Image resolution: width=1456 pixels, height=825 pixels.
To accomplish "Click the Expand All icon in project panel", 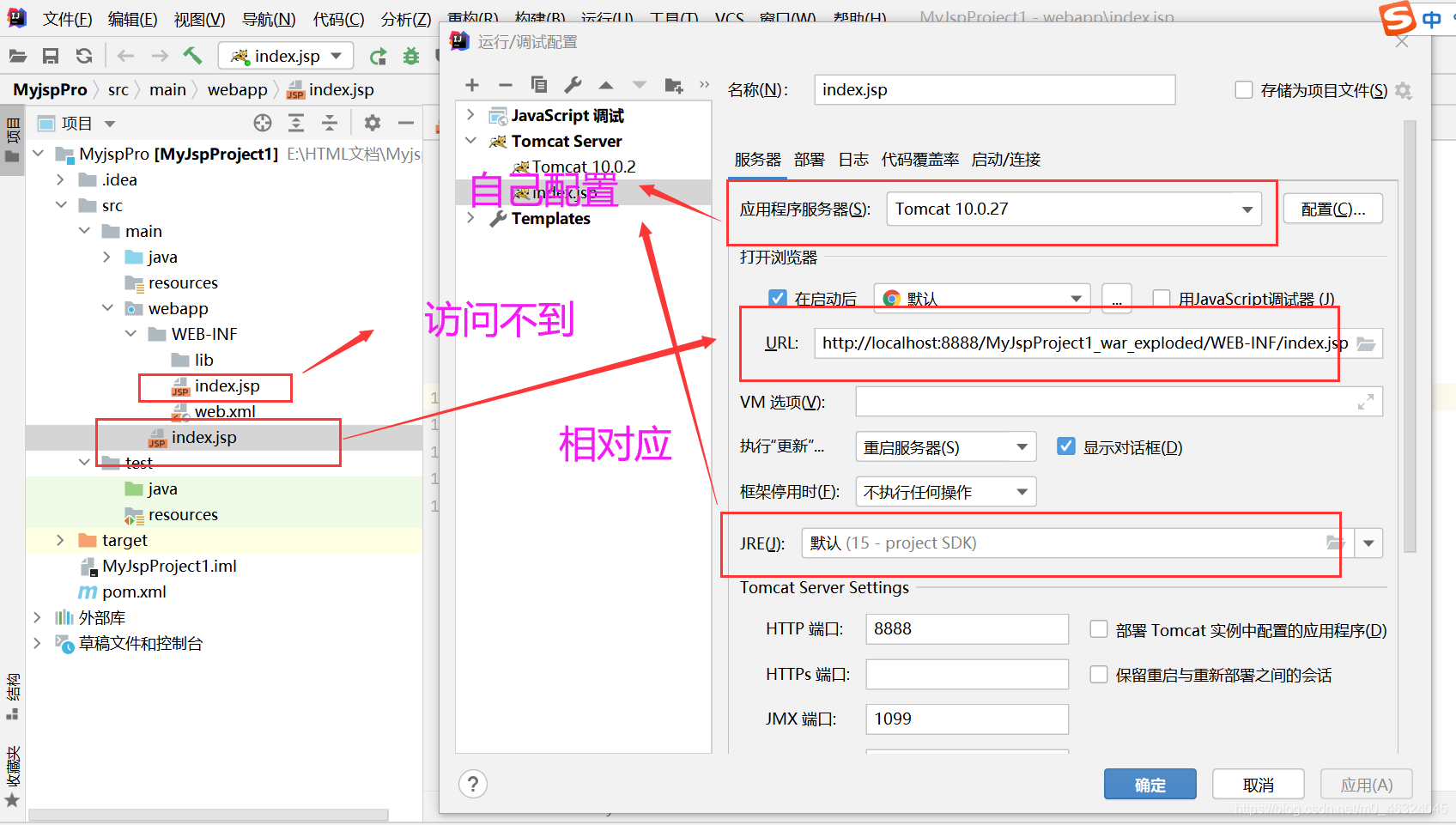I will pos(296,123).
